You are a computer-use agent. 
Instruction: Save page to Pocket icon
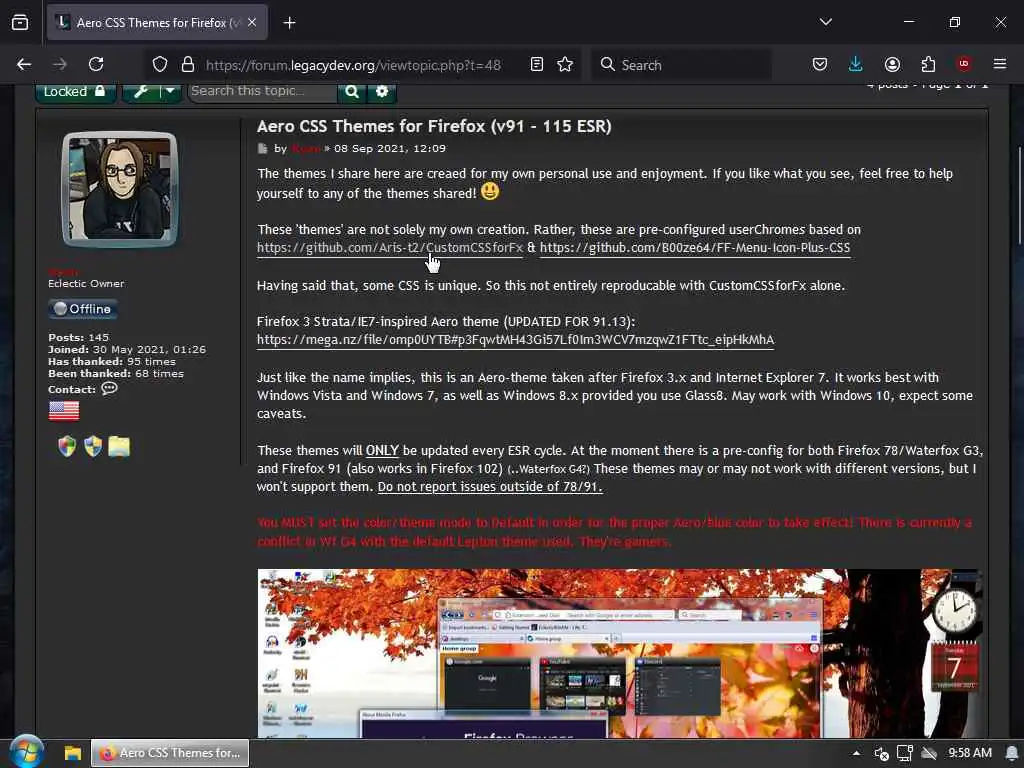click(x=820, y=64)
